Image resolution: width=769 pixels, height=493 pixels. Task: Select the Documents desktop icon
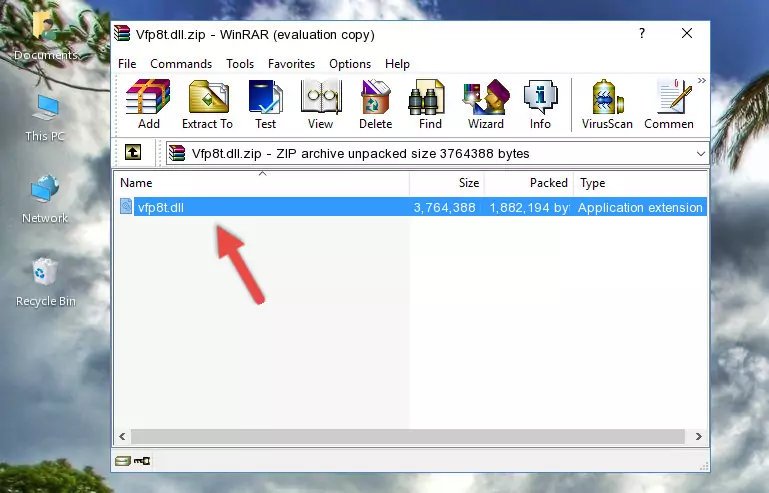pos(46,37)
